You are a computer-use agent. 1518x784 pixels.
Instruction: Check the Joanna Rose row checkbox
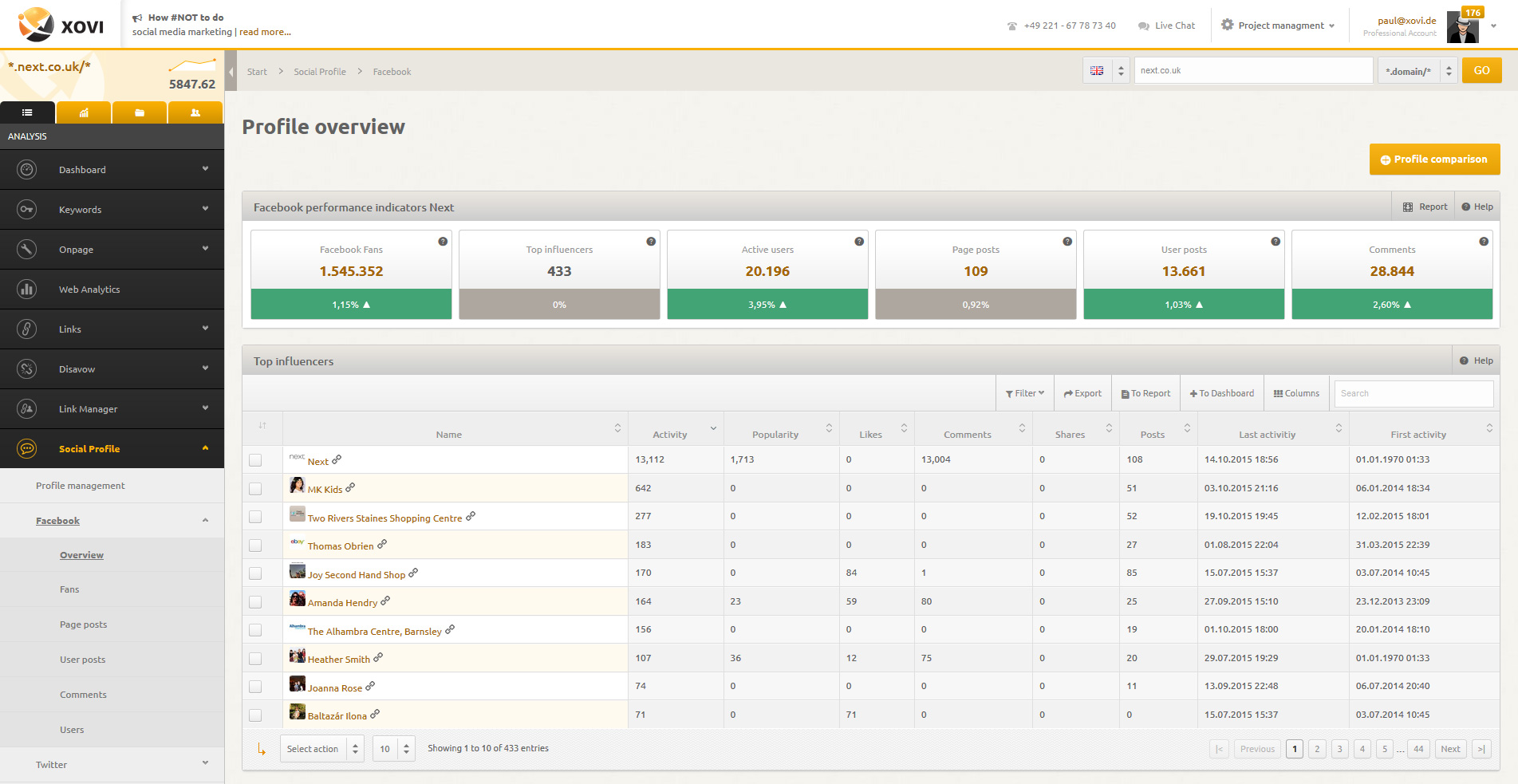click(x=255, y=687)
